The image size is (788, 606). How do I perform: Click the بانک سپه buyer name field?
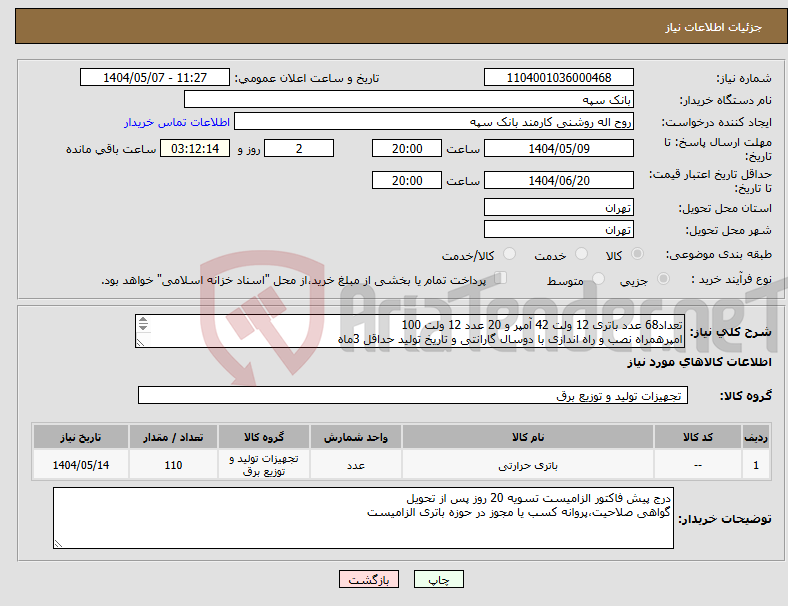pos(409,99)
